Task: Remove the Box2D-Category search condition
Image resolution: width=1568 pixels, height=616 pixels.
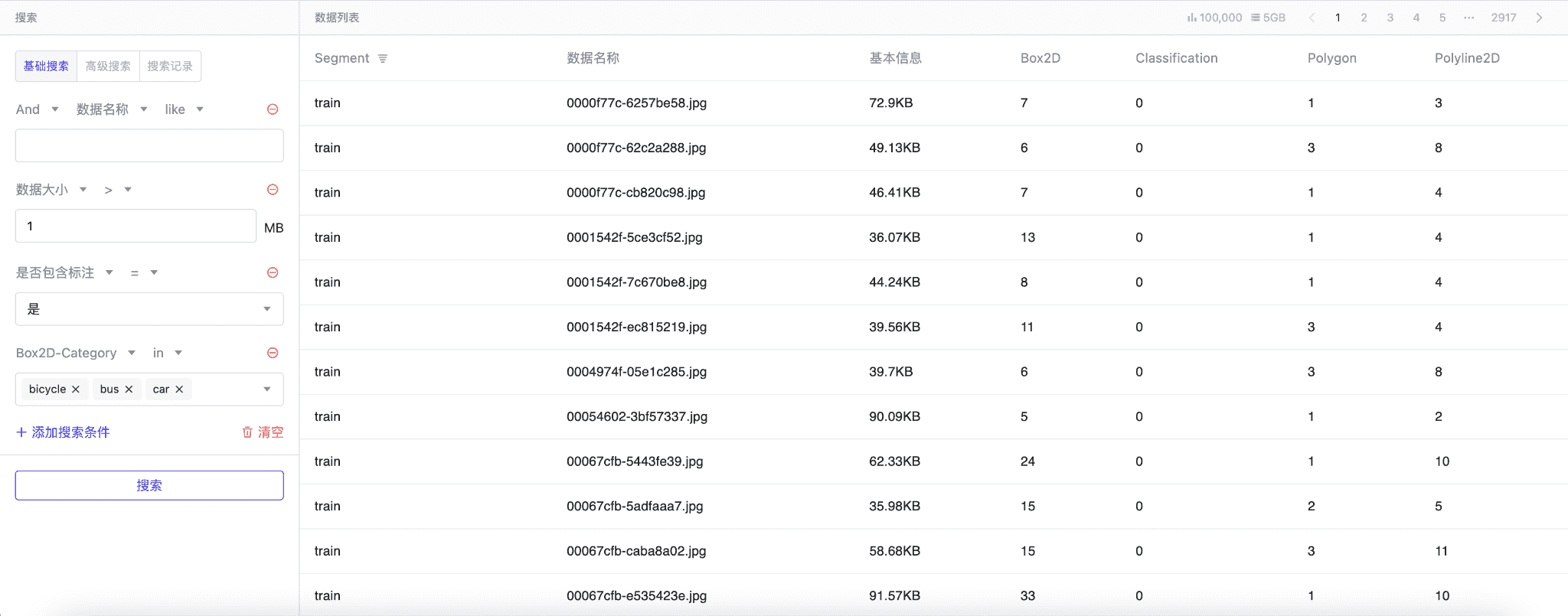Action: (273, 353)
